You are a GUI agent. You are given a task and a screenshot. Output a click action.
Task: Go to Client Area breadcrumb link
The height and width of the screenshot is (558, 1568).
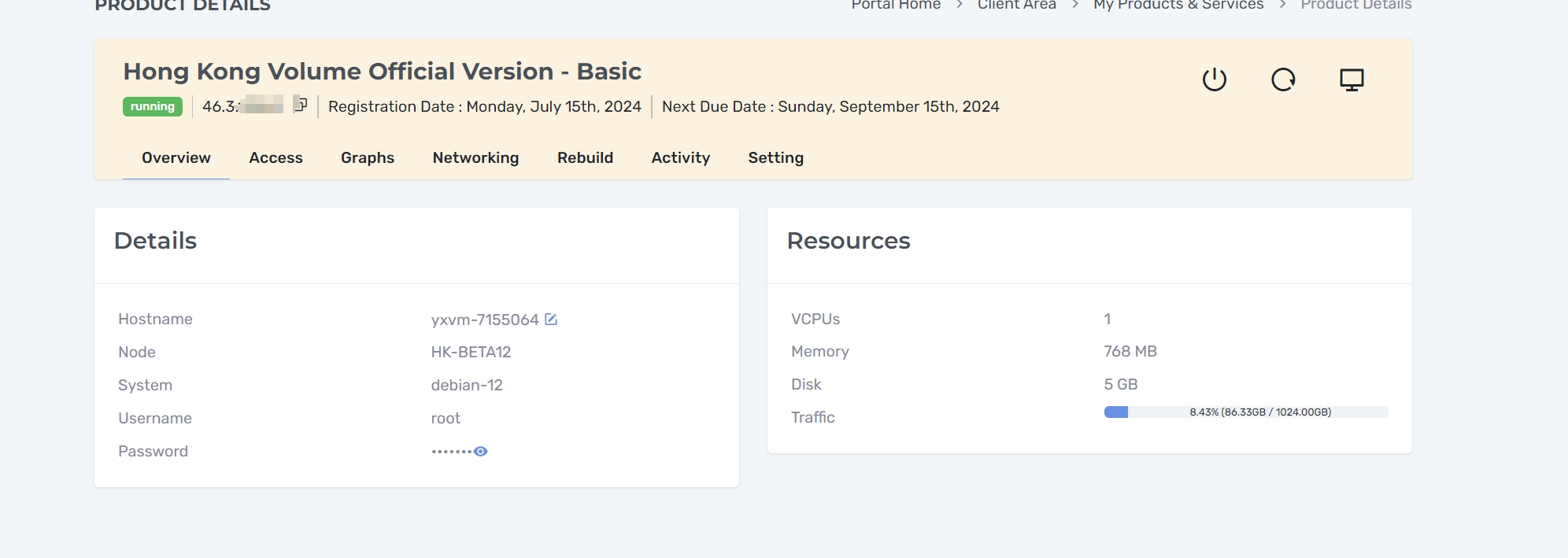[x=1016, y=6]
